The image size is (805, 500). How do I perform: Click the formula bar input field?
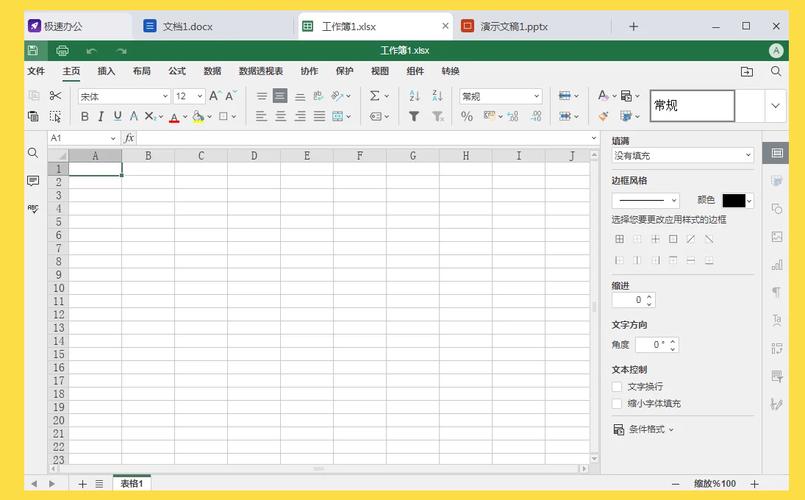coord(363,138)
